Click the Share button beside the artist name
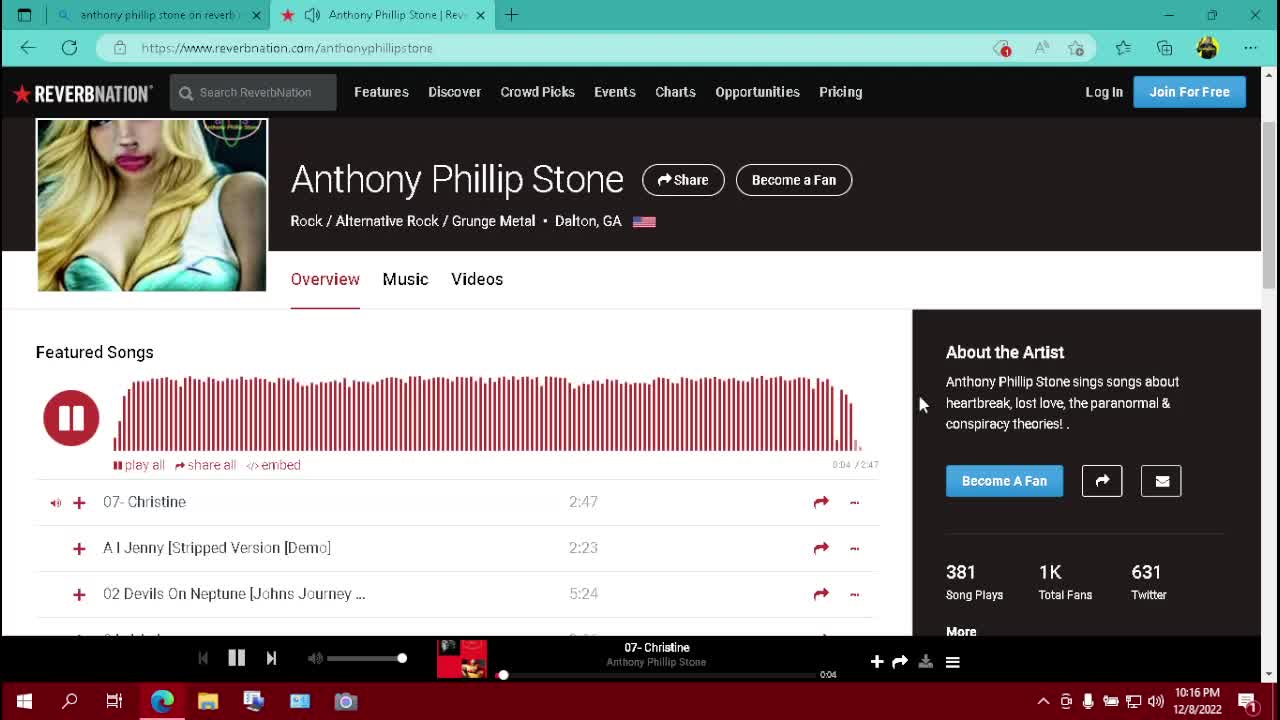This screenshot has height=720, width=1280. [683, 180]
